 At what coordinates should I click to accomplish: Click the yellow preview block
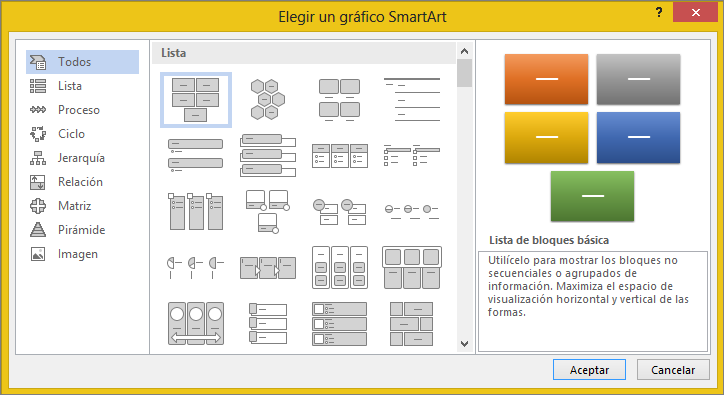click(x=546, y=137)
